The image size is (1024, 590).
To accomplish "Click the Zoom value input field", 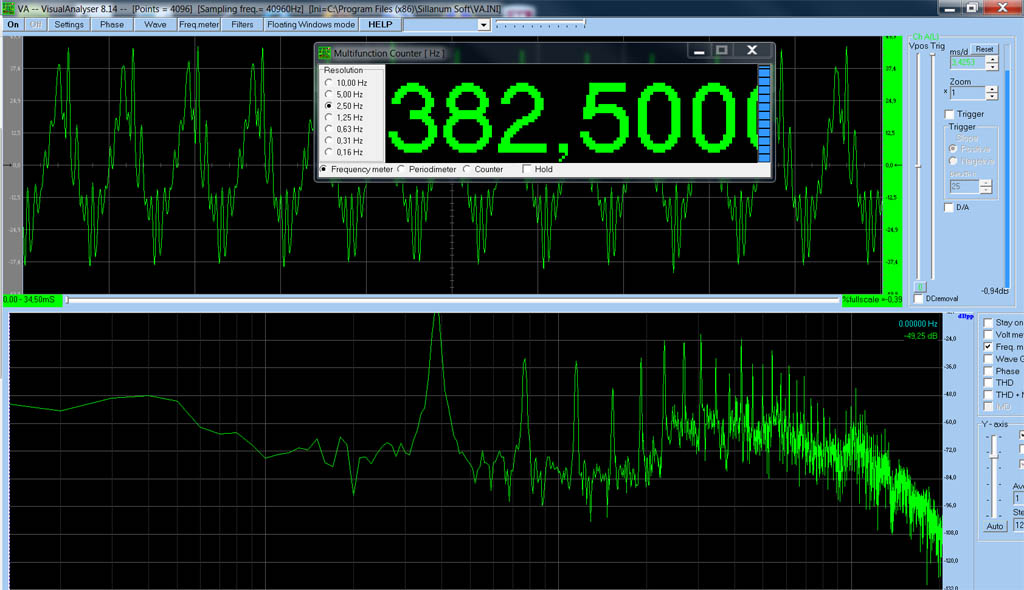I will point(966,93).
